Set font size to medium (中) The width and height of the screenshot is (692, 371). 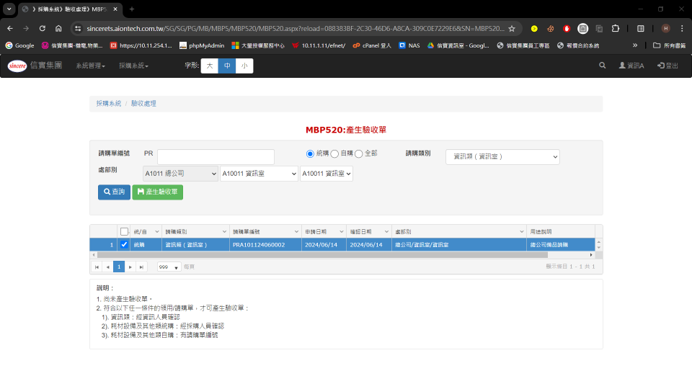click(x=227, y=66)
